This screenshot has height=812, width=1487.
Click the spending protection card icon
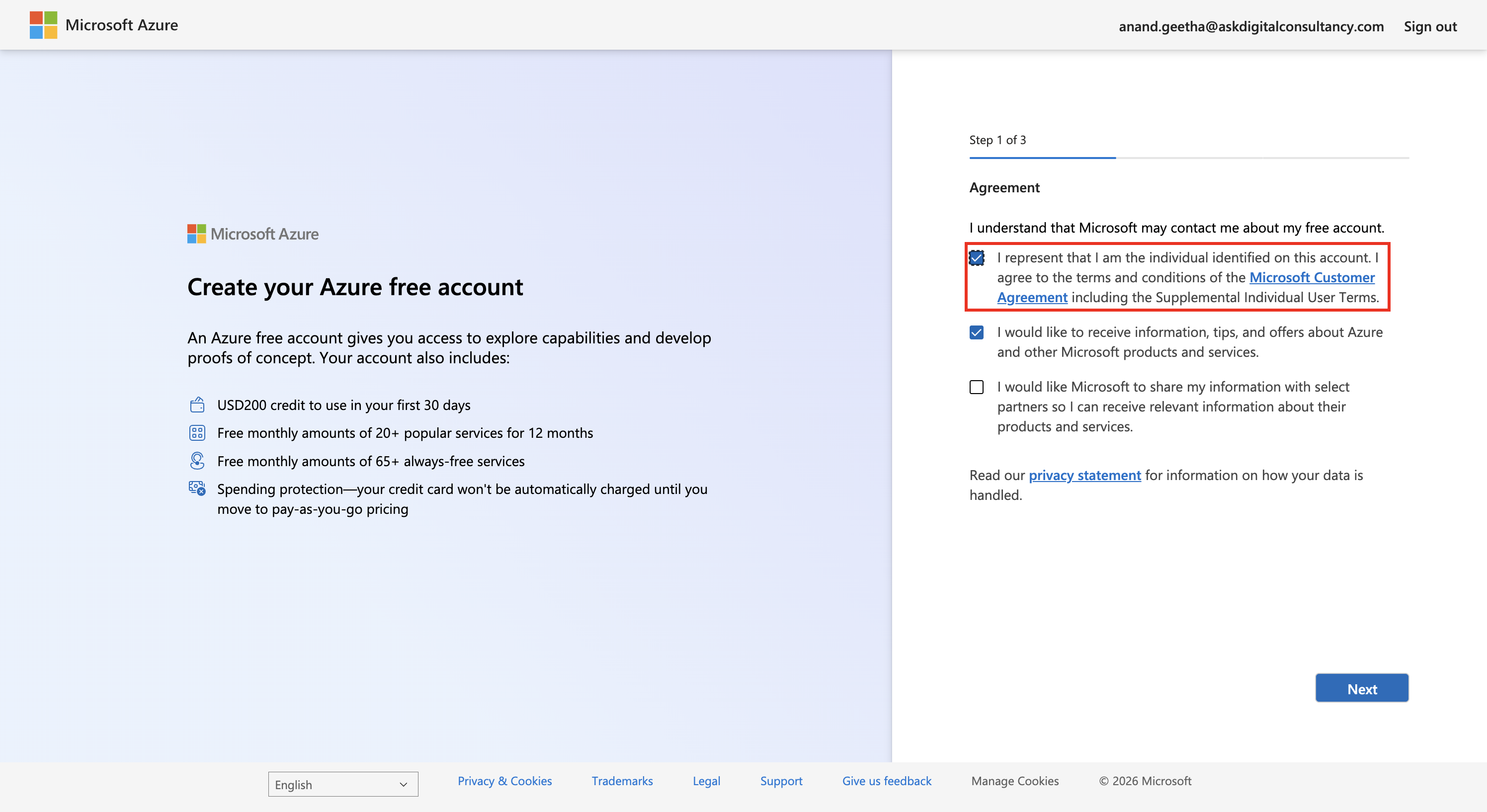pyautogui.click(x=197, y=488)
